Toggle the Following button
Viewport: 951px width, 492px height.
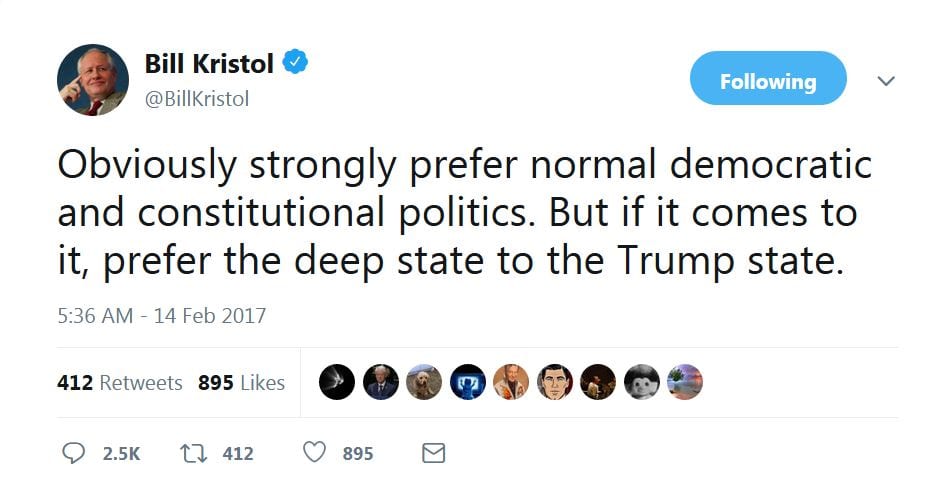pyautogui.click(x=767, y=80)
